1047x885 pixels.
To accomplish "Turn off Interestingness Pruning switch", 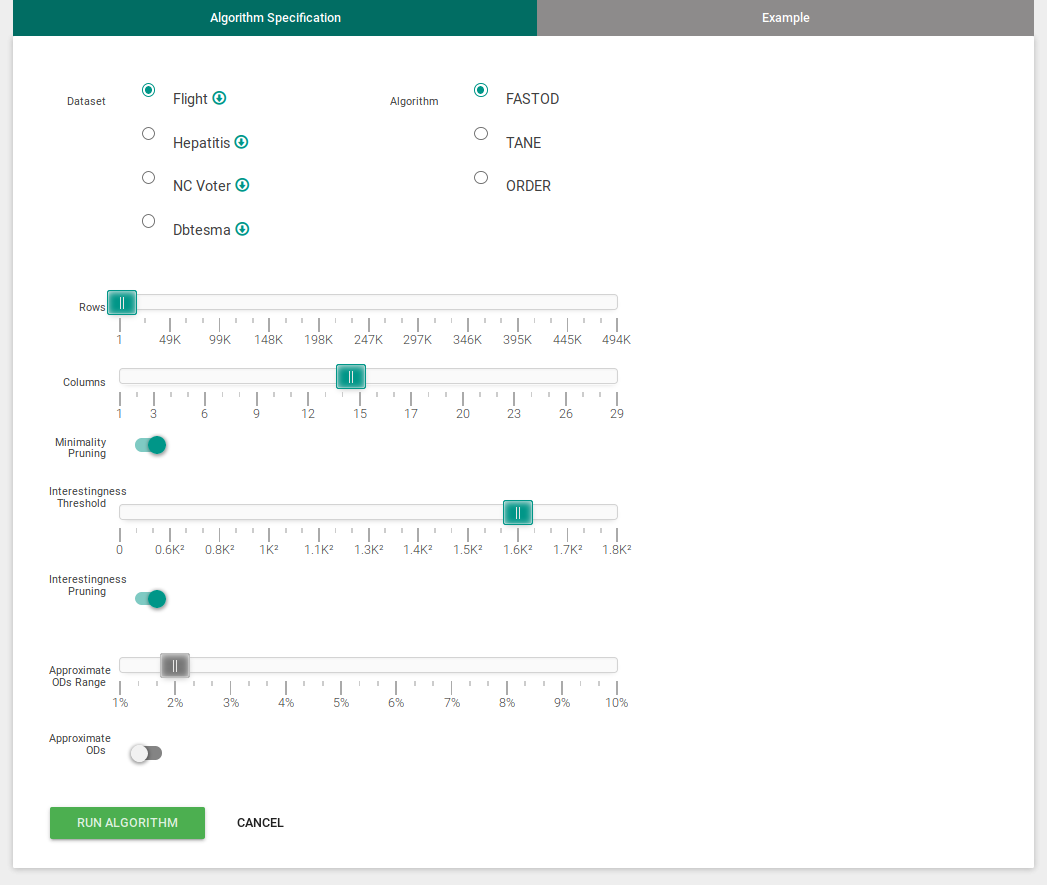I will pos(150,599).
